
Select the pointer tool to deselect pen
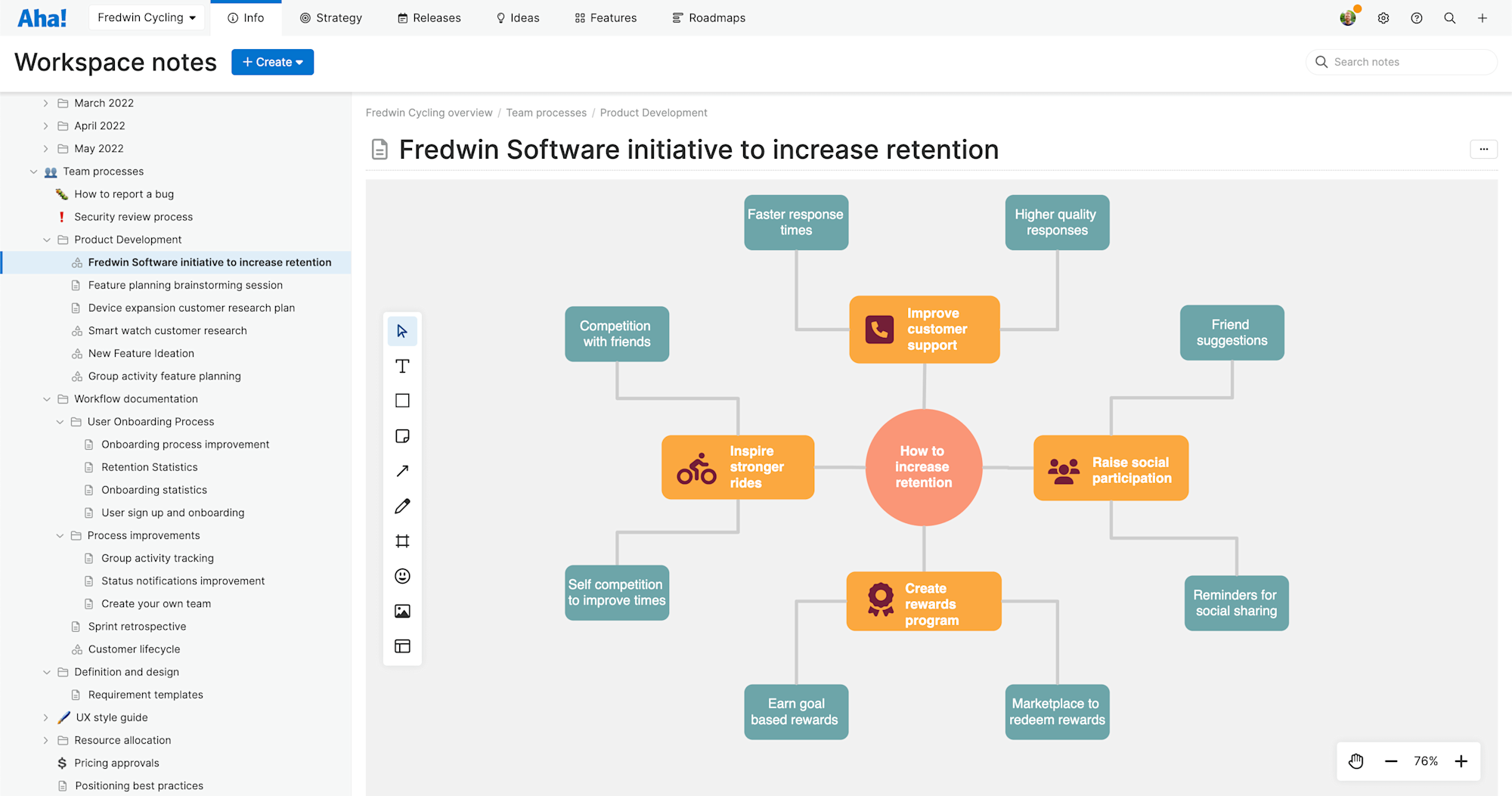coord(402,331)
